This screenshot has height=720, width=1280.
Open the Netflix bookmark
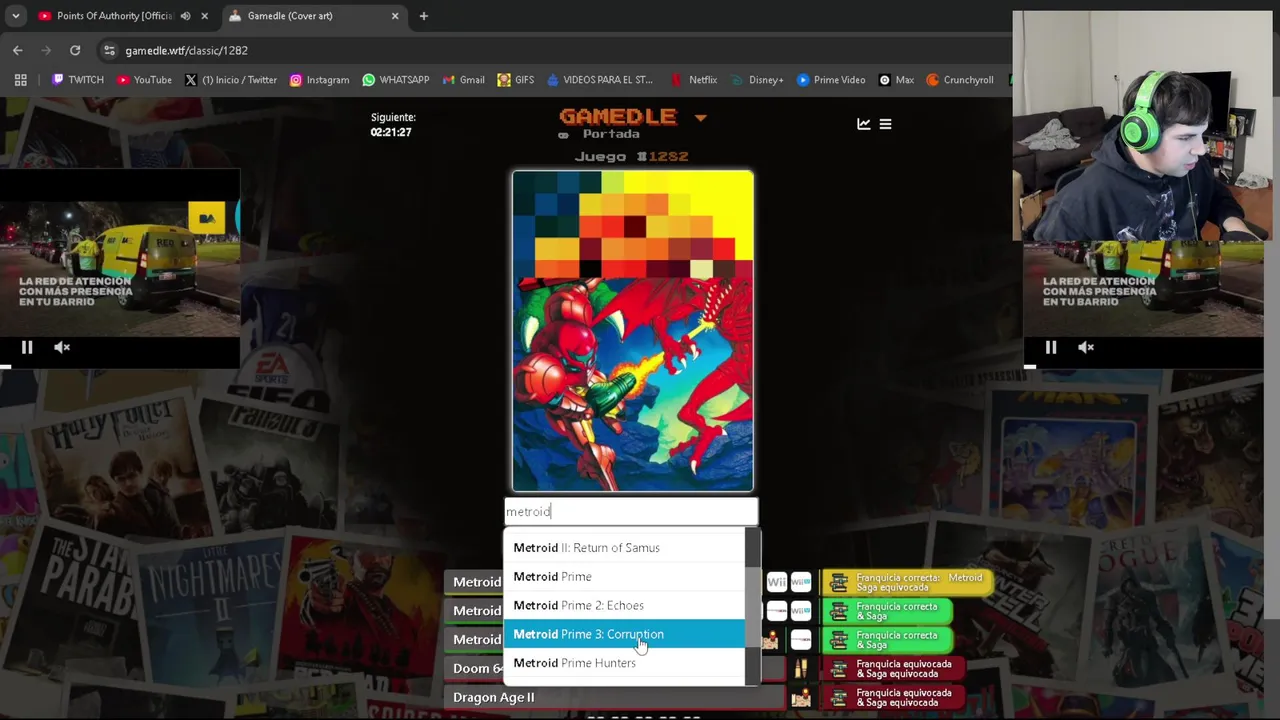click(694, 80)
